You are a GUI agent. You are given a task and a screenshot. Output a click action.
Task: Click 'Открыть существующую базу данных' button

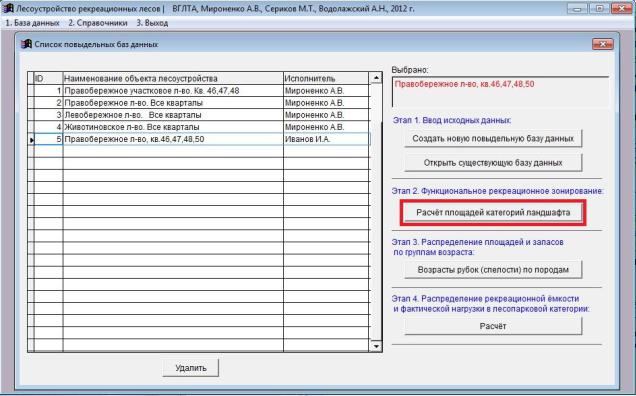coord(493,163)
